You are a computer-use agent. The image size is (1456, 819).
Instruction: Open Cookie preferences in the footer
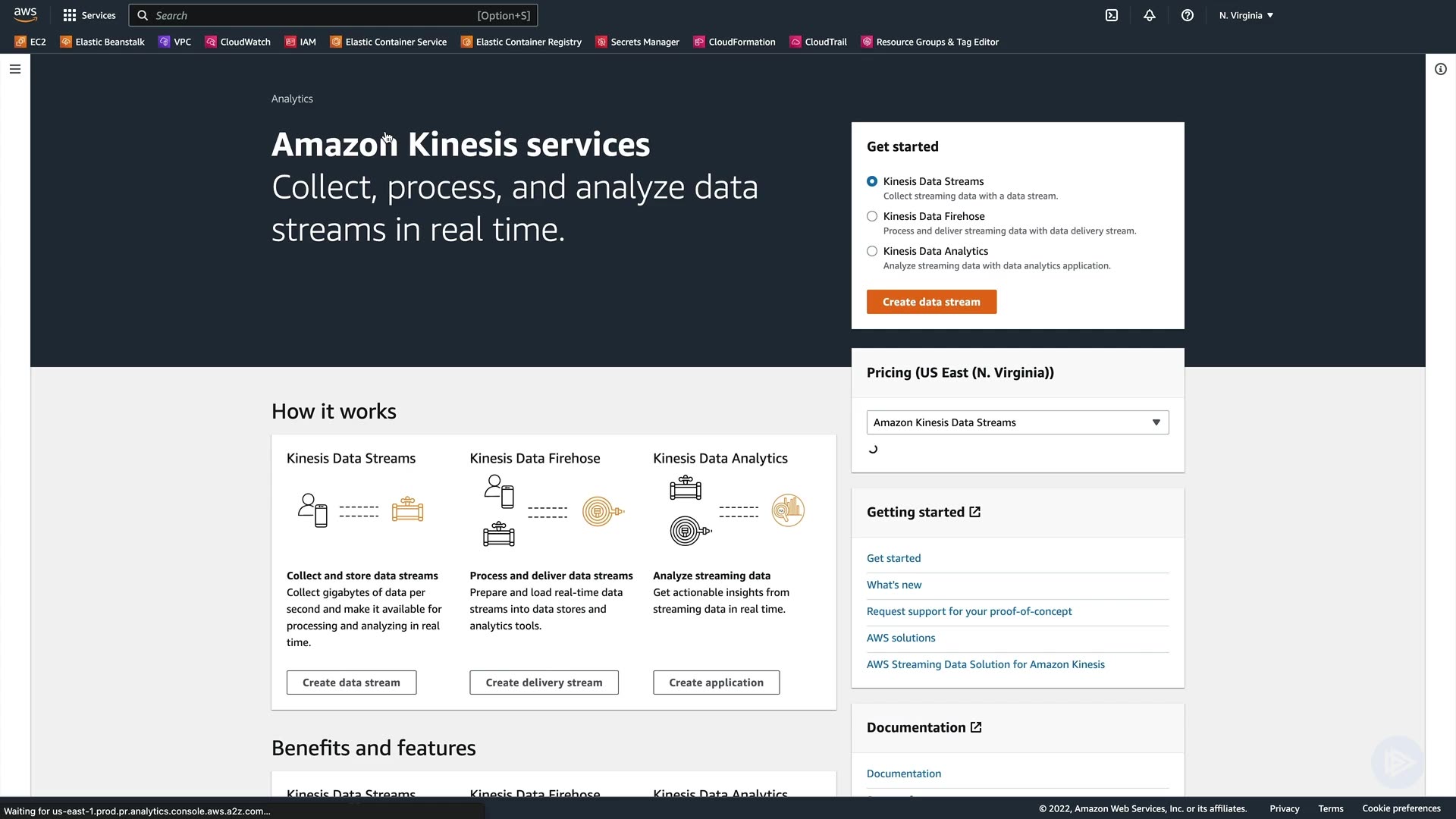coord(1401,808)
